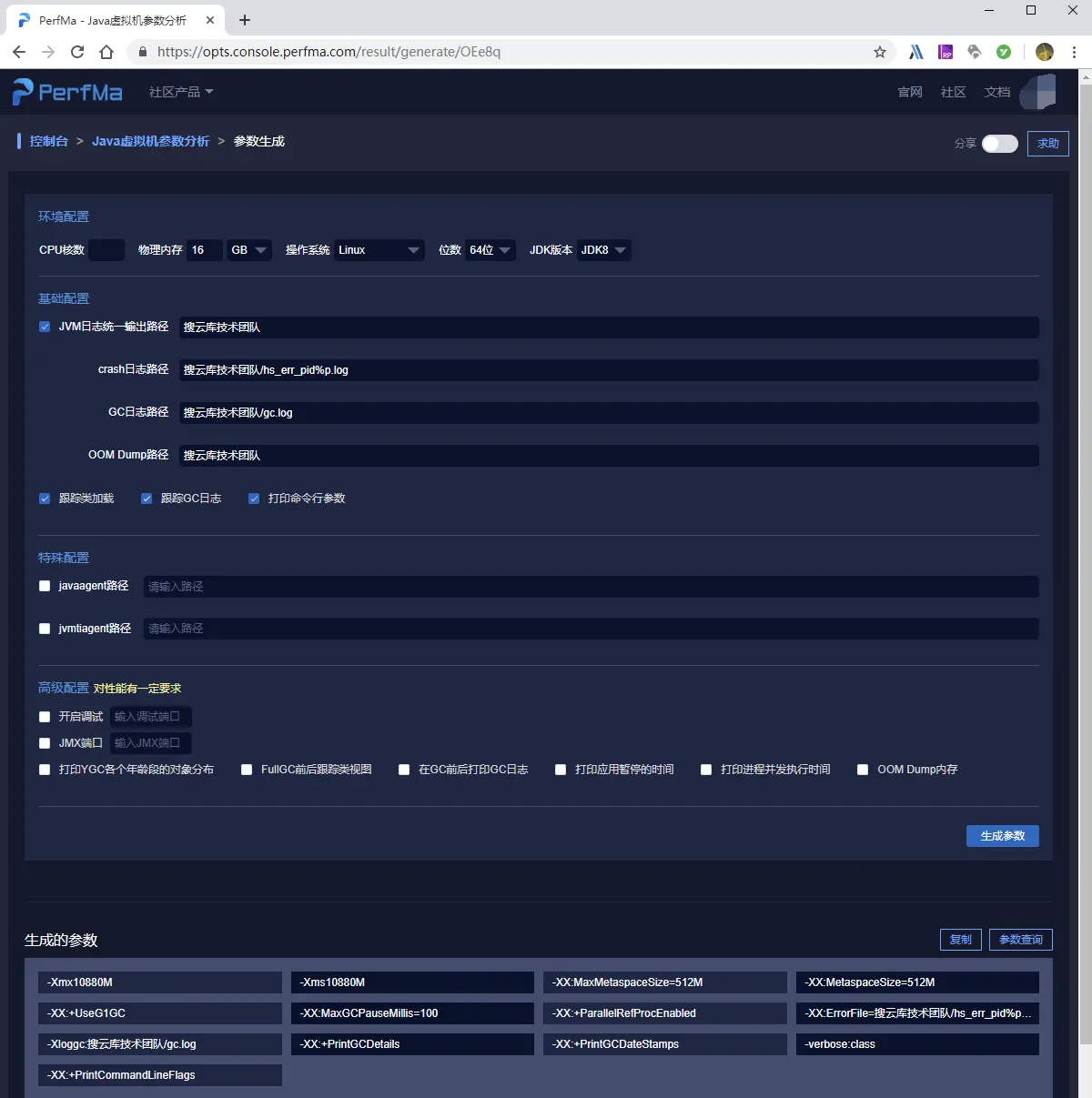Open JDK版本 JDK8 dropdown
Image resolution: width=1092 pixels, height=1098 pixels.
(x=604, y=250)
